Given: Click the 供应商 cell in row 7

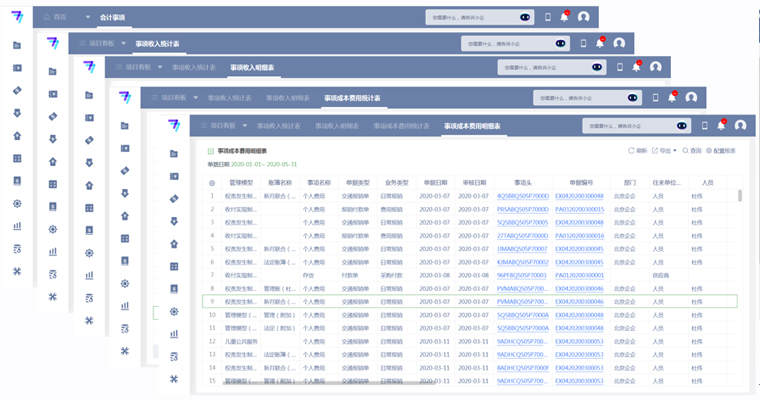Looking at the screenshot, I should [x=660, y=275].
